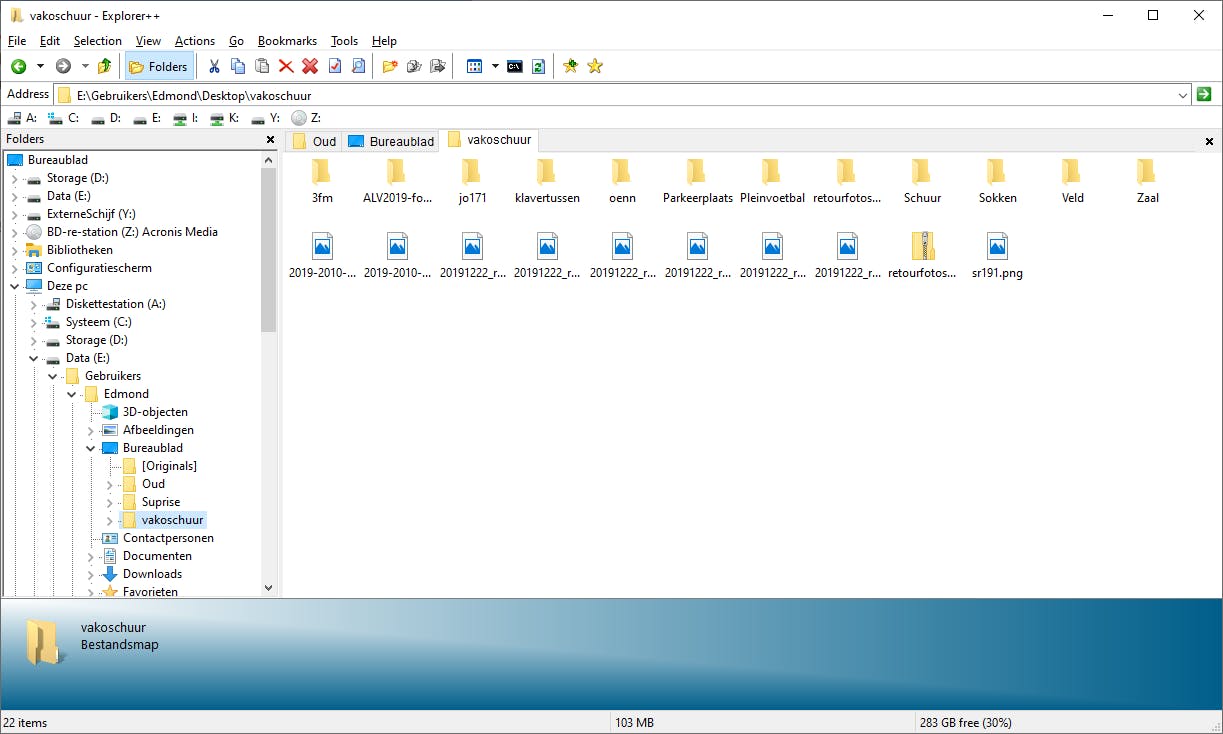The image size is (1223, 734).
Task: Create a new folder with the toolbar icon
Action: pyautogui.click(x=390, y=66)
